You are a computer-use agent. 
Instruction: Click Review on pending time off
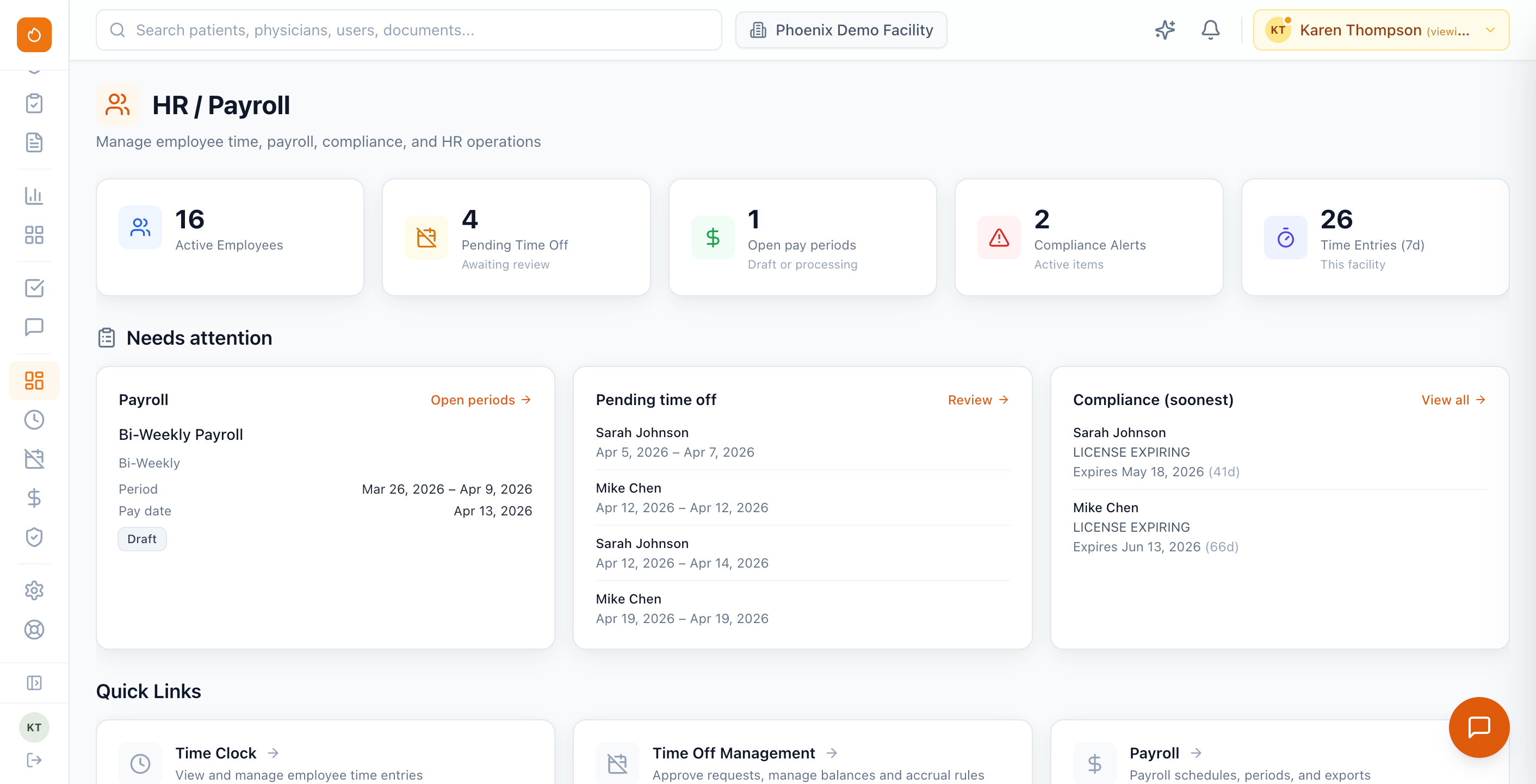977,400
